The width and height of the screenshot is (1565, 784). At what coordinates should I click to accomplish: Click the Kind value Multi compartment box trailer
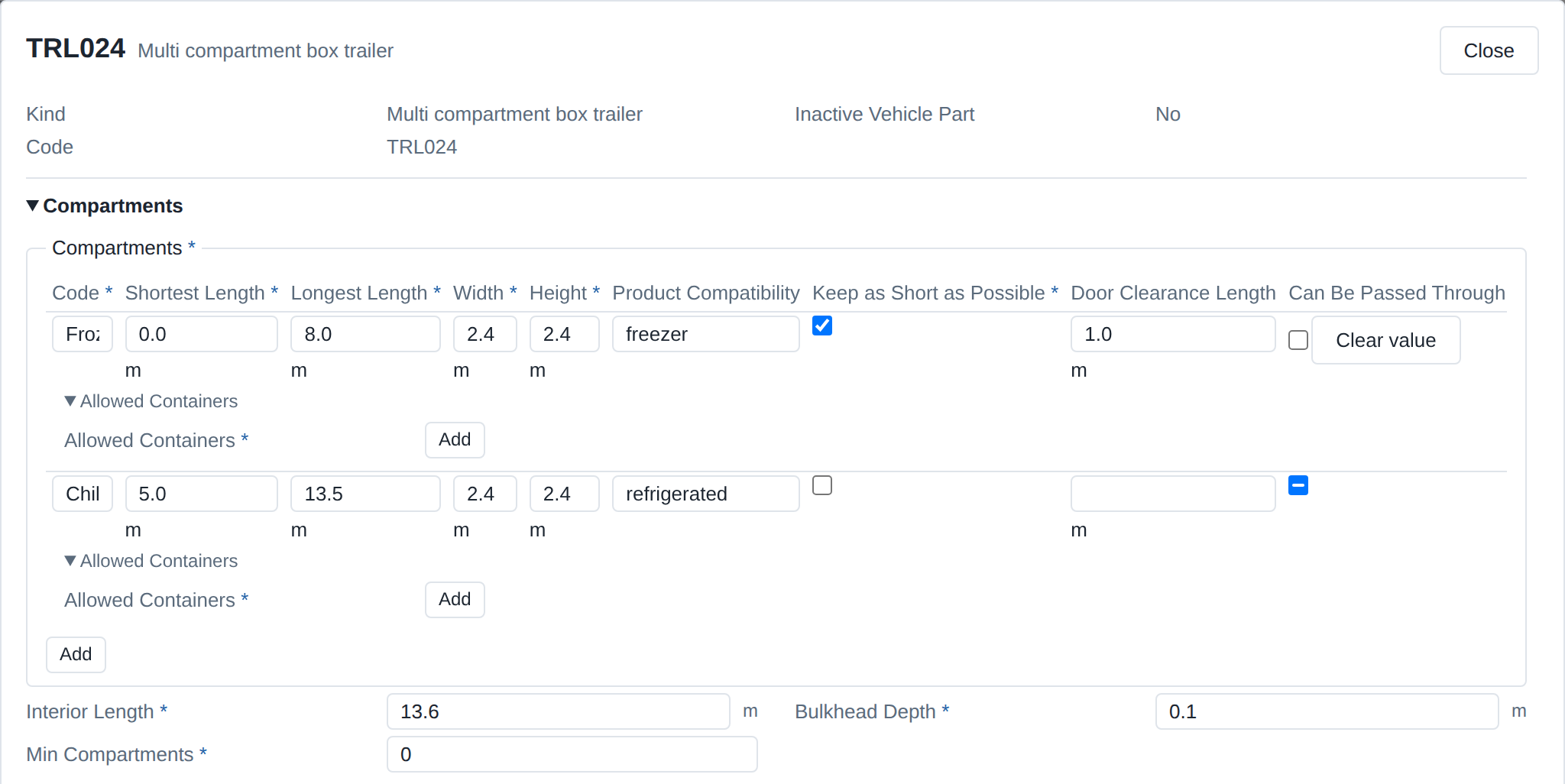pyautogui.click(x=514, y=114)
